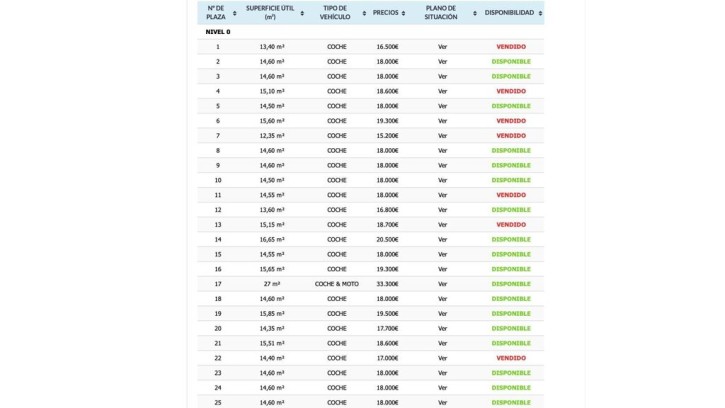Open 'Ver' plan link for plaza 17
This screenshot has width=725, height=408.
click(x=442, y=284)
